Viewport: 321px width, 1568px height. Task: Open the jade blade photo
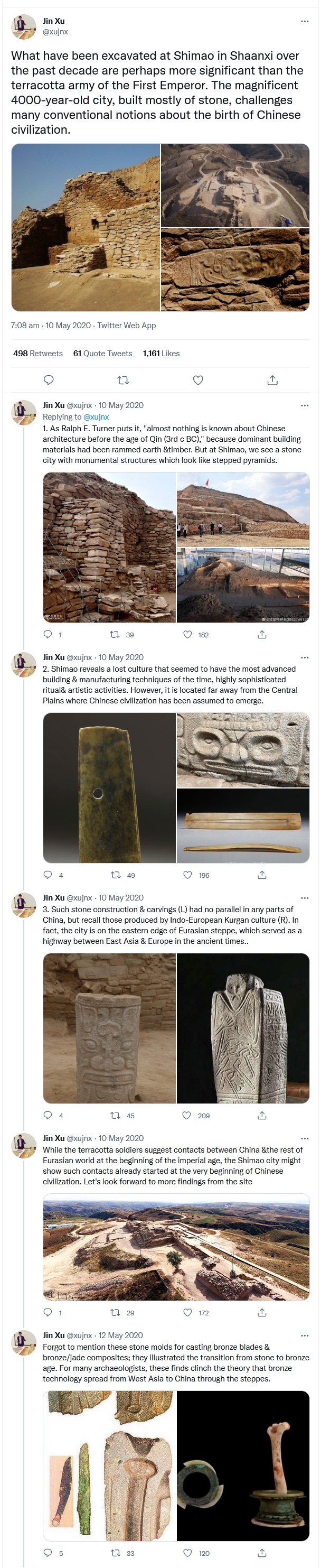tap(109, 787)
